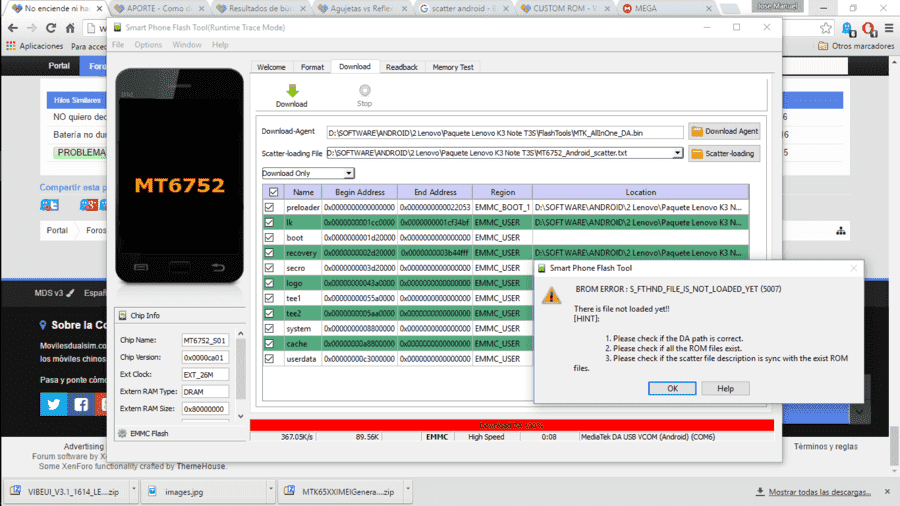Screen dimensions: 900x506
Task: Open the Chrome hamburger menu icon
Action: [x=889, y=28]
